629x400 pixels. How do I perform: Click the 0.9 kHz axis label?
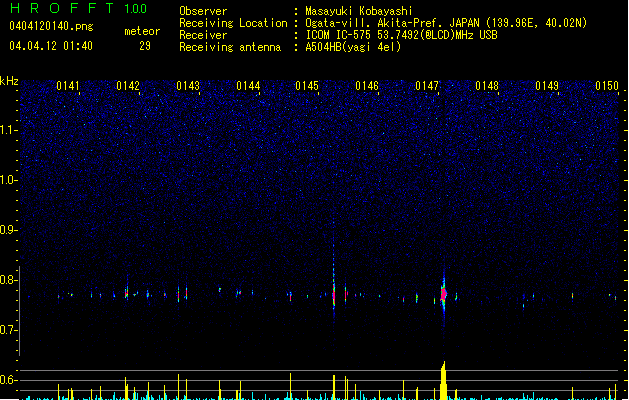click(8, 230)
